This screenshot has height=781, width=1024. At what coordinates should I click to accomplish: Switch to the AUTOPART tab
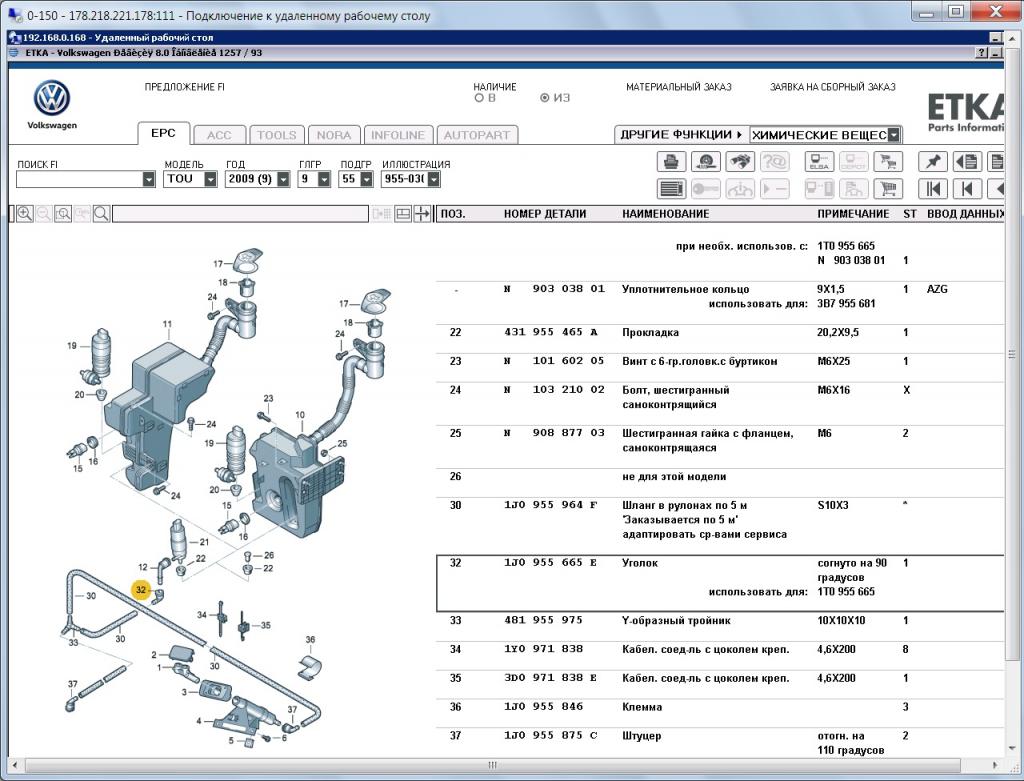pos(477,135)
